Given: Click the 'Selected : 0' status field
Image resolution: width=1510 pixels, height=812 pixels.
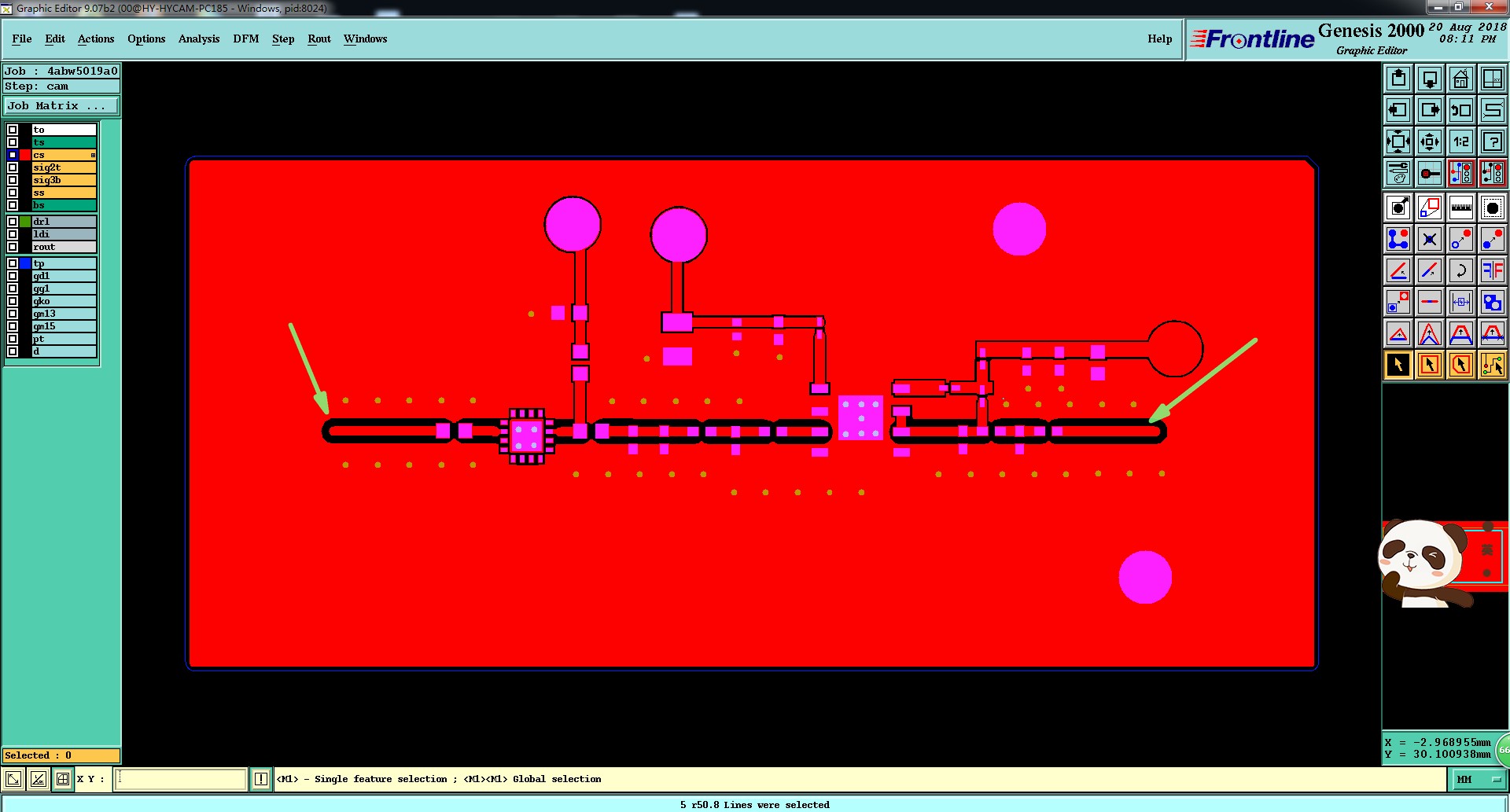Looking at the screenshot, I should 61,755.
